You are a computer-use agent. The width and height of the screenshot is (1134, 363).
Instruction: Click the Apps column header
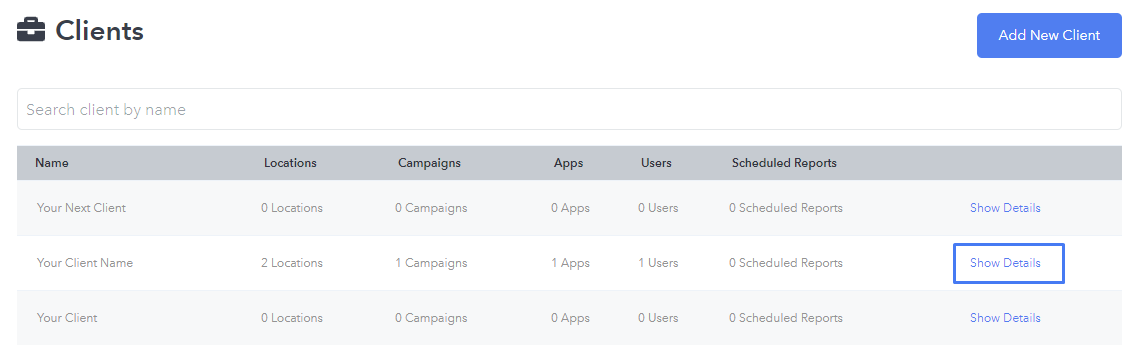(x=568, y=163)
